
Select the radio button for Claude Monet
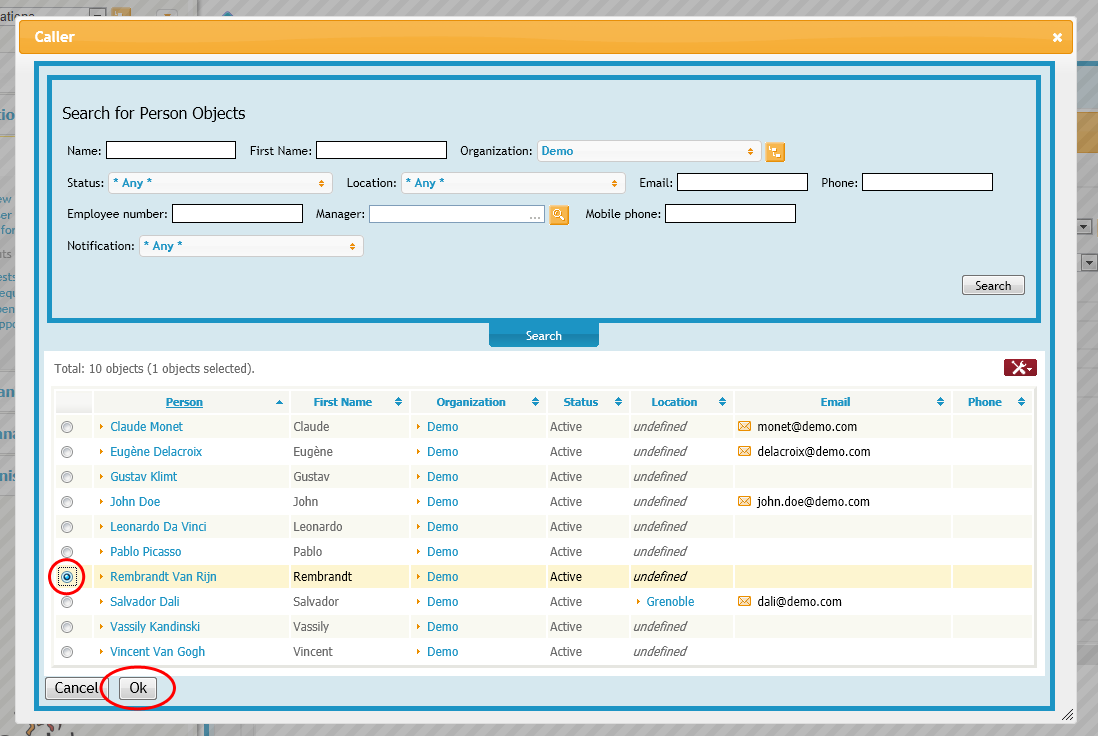pyautogui.click(x=67, y=427)
